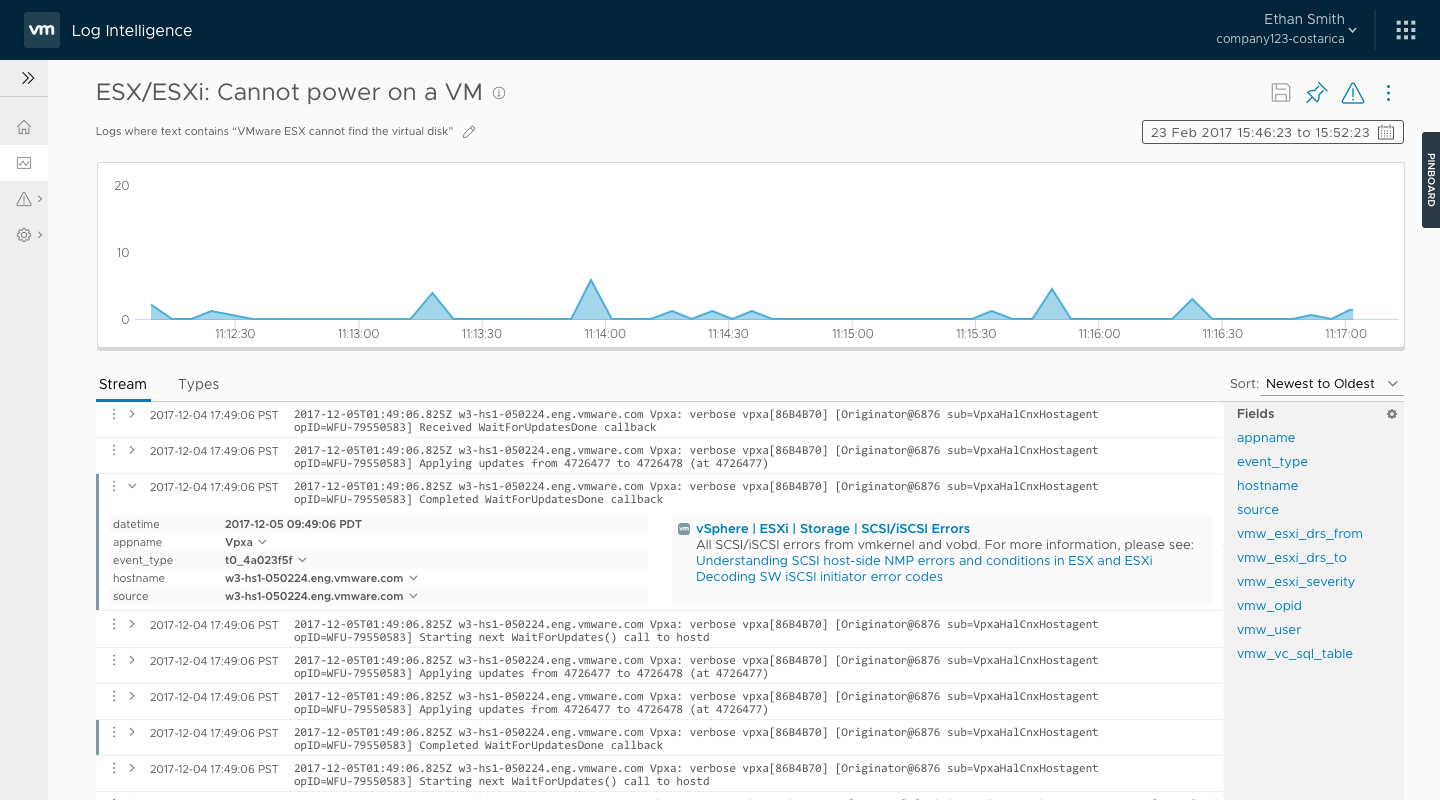
Task: Open Ethan Smith user menu
Action: [1286, 30]
